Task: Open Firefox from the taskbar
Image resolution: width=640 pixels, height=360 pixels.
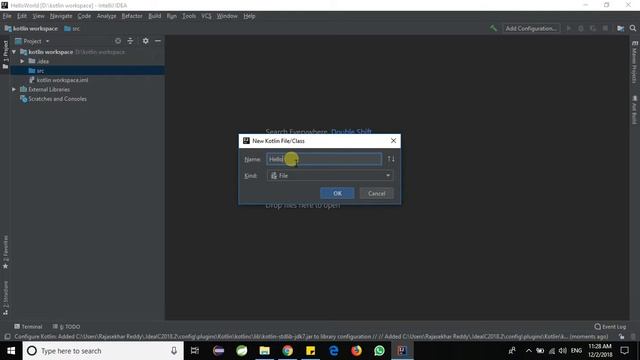Action: click(x=356, y=351)
